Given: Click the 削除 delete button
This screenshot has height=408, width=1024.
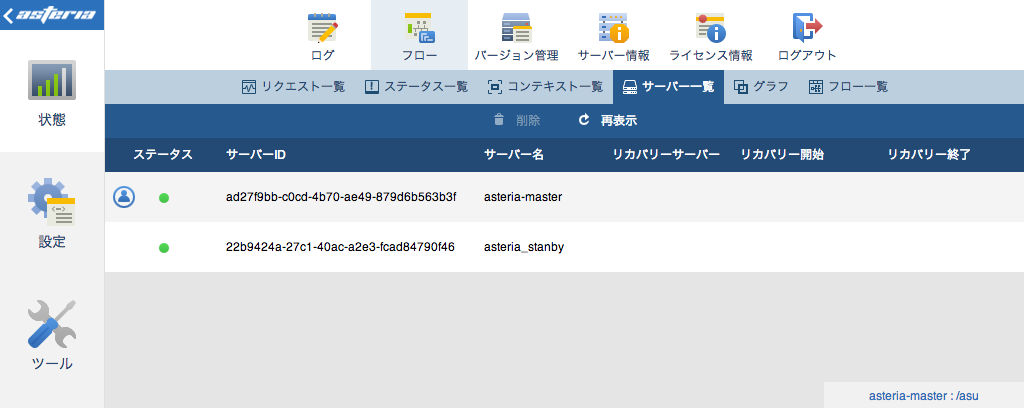Looking at the screenshot, I should point(517,121).
